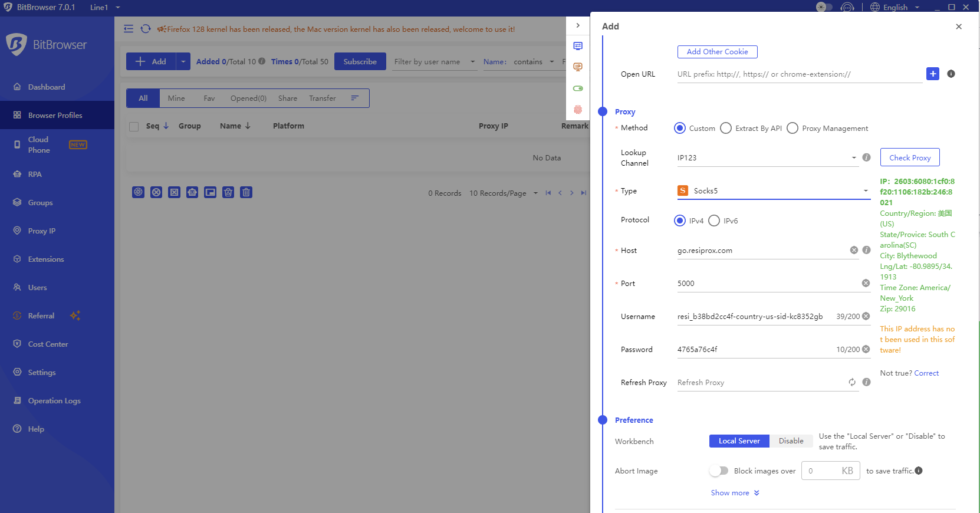
Task: Open the Filter by user name dropdown
Action: pos(434,61)
